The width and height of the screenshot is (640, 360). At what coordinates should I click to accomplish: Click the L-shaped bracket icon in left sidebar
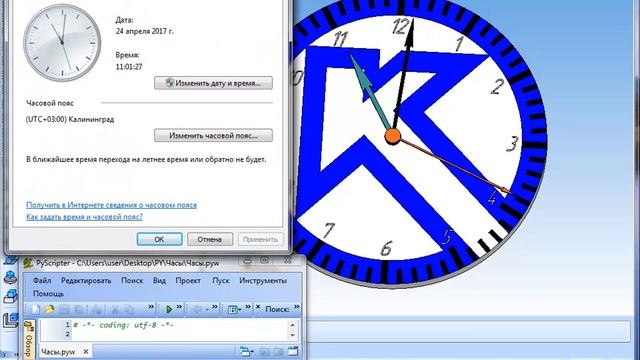click(10, 320)
